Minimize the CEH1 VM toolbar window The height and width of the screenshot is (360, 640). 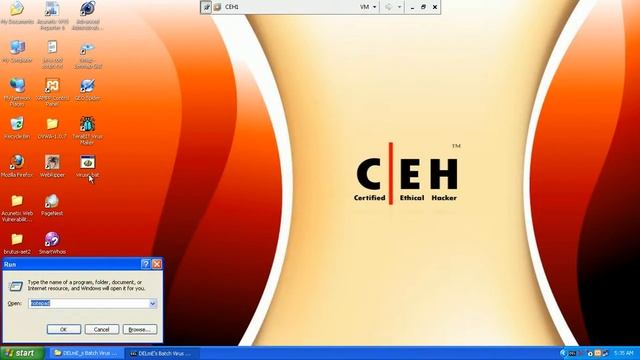pyautogui.click(x=412, y=7)
